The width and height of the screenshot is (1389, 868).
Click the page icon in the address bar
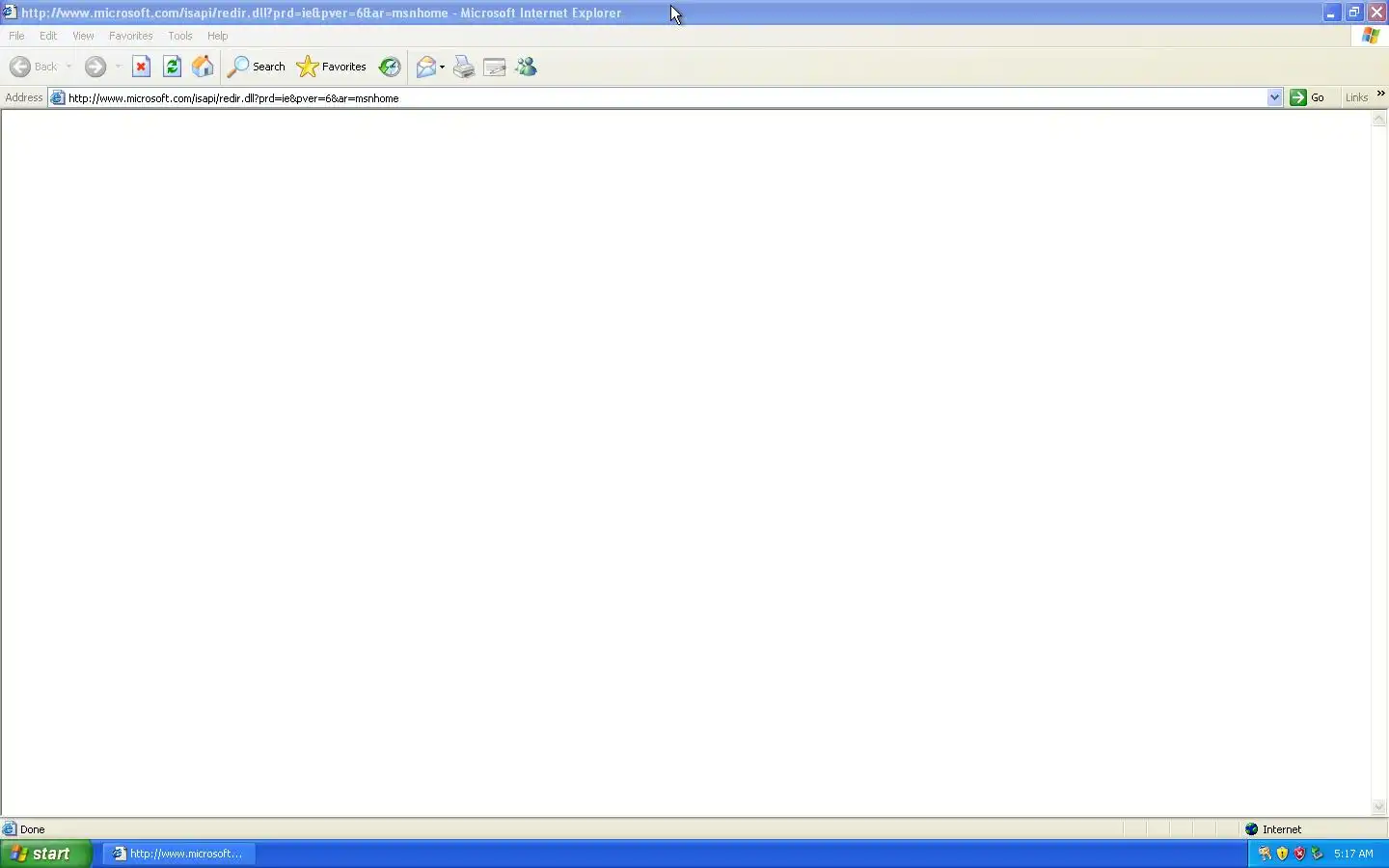pos(58,97)
